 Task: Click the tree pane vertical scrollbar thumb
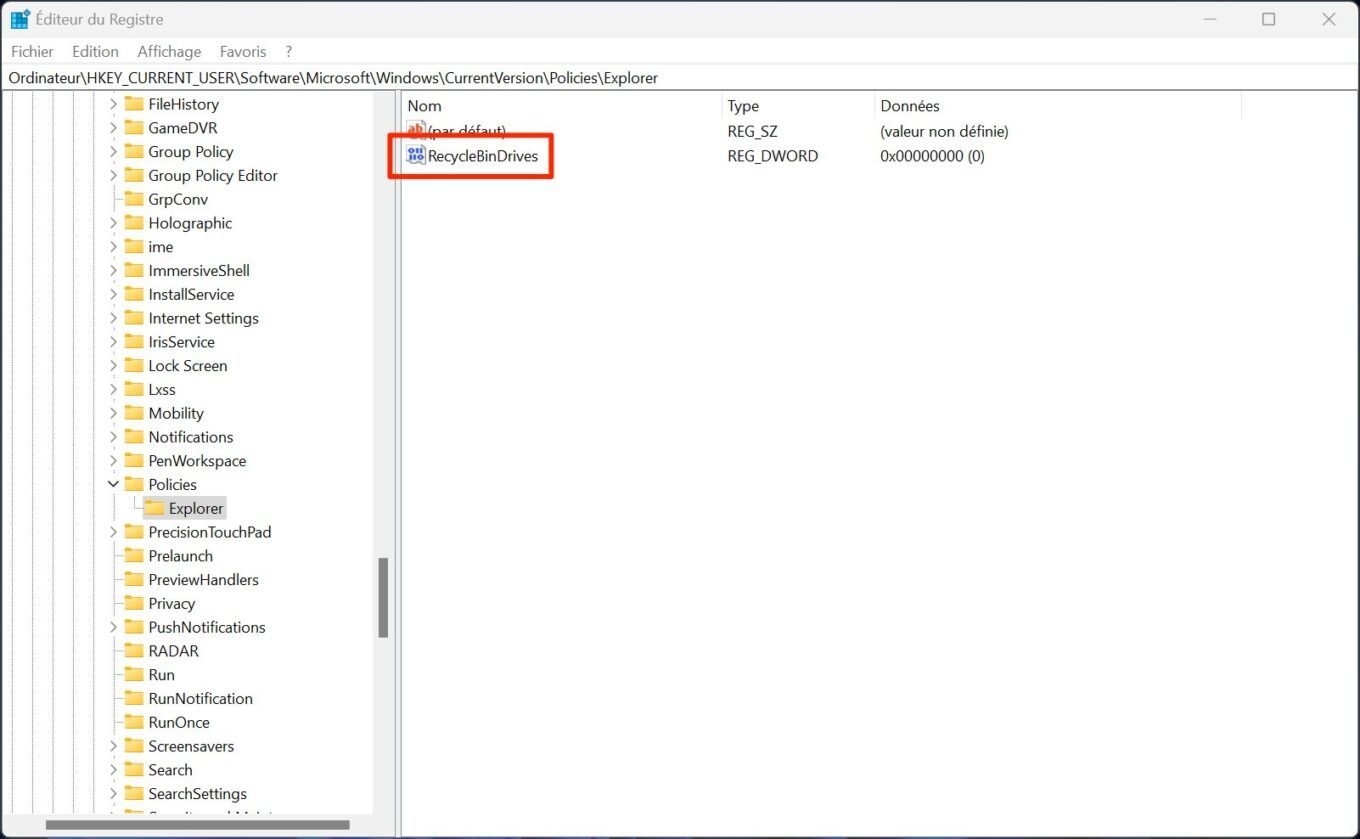tap(383, 598)
